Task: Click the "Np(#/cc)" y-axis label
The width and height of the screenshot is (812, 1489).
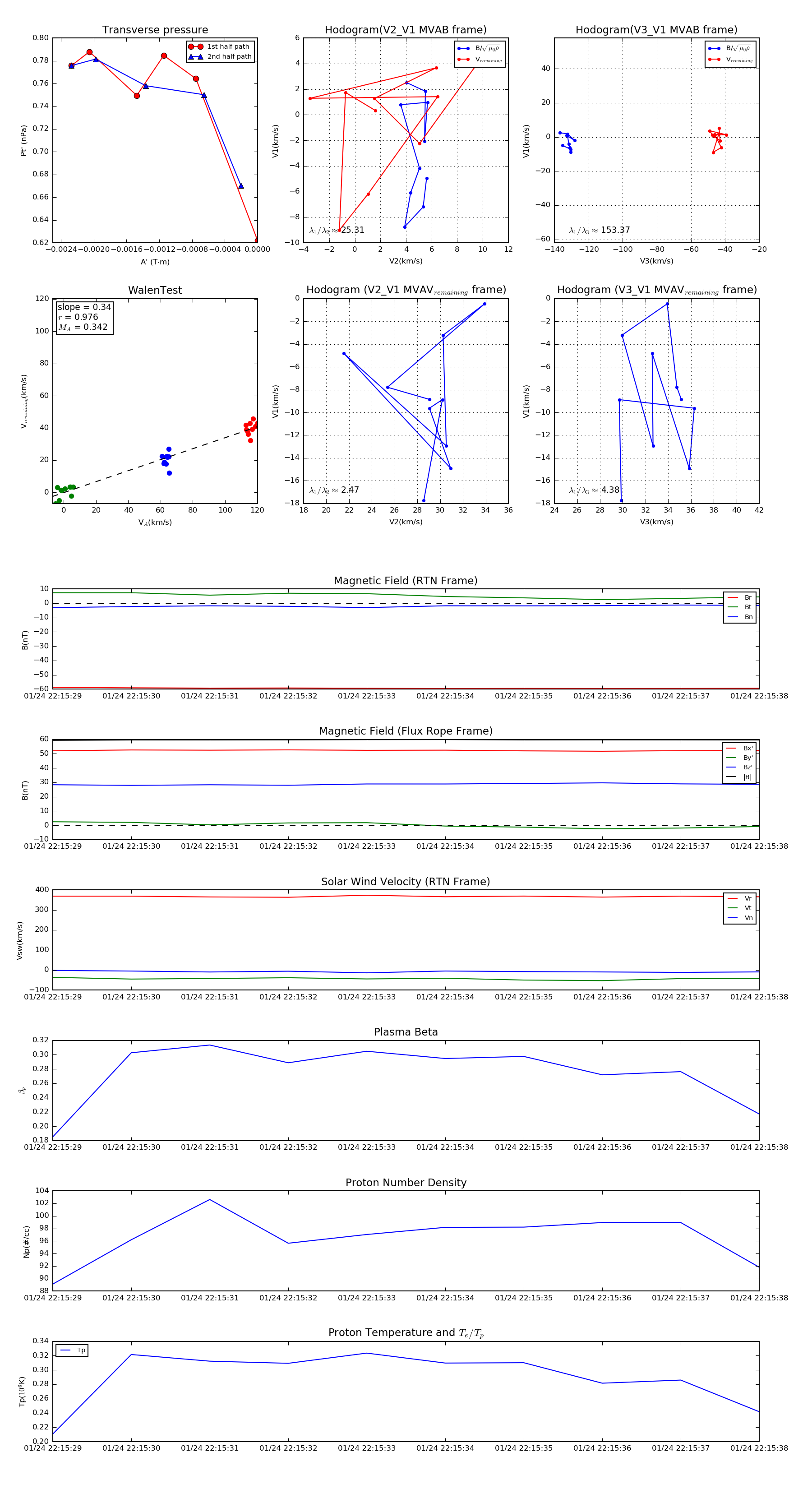Action: tap(26, 1242)
